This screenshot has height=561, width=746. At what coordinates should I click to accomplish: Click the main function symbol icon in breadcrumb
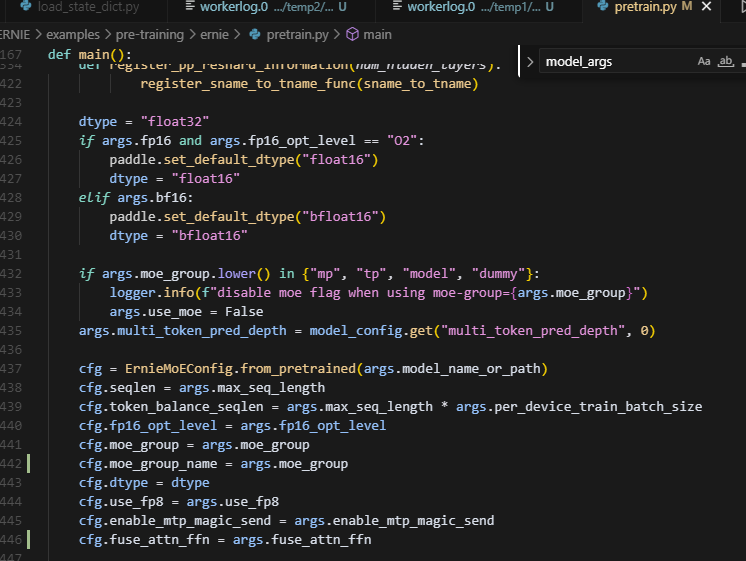point(352,34)
